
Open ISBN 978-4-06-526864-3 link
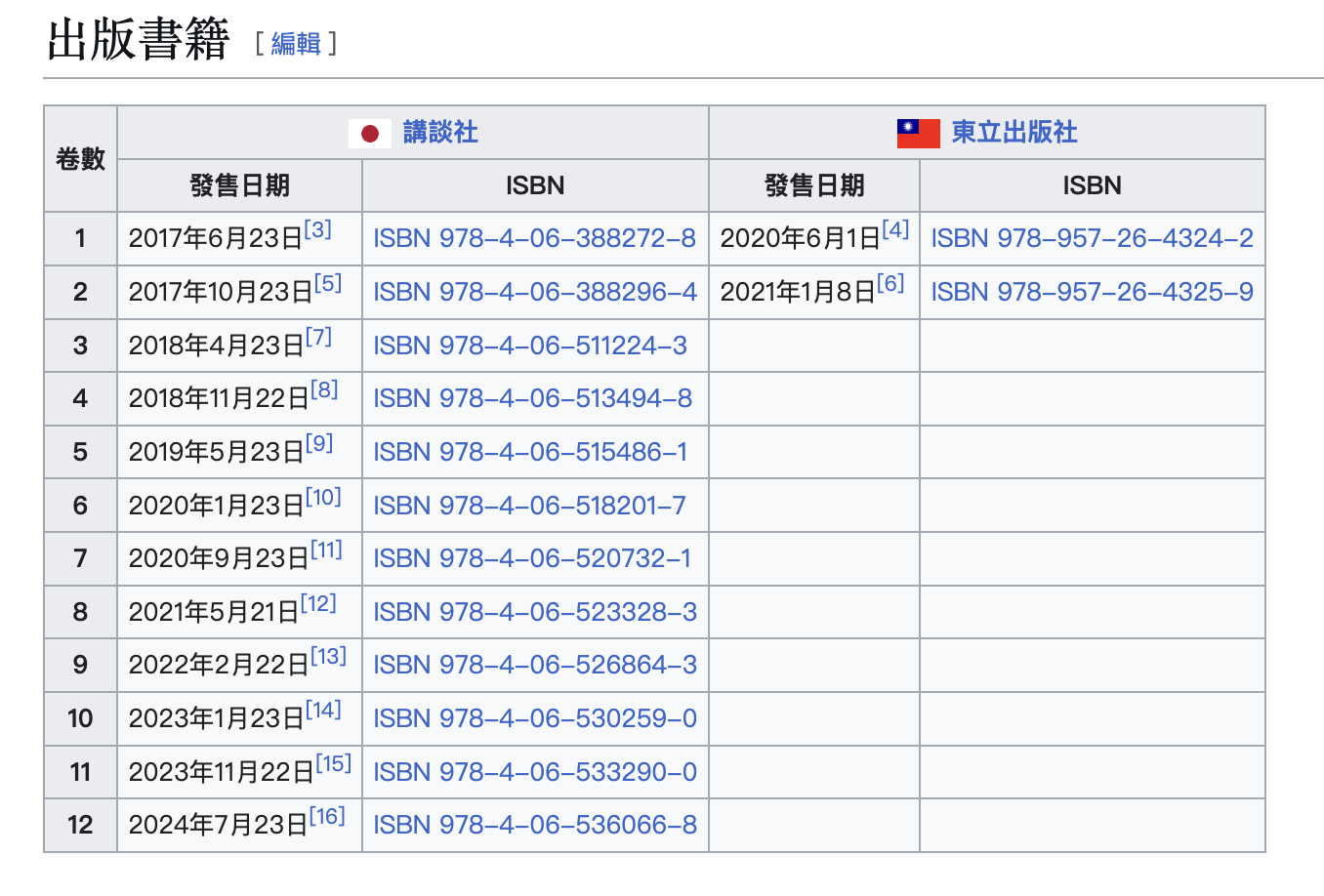tap(535, 665)
